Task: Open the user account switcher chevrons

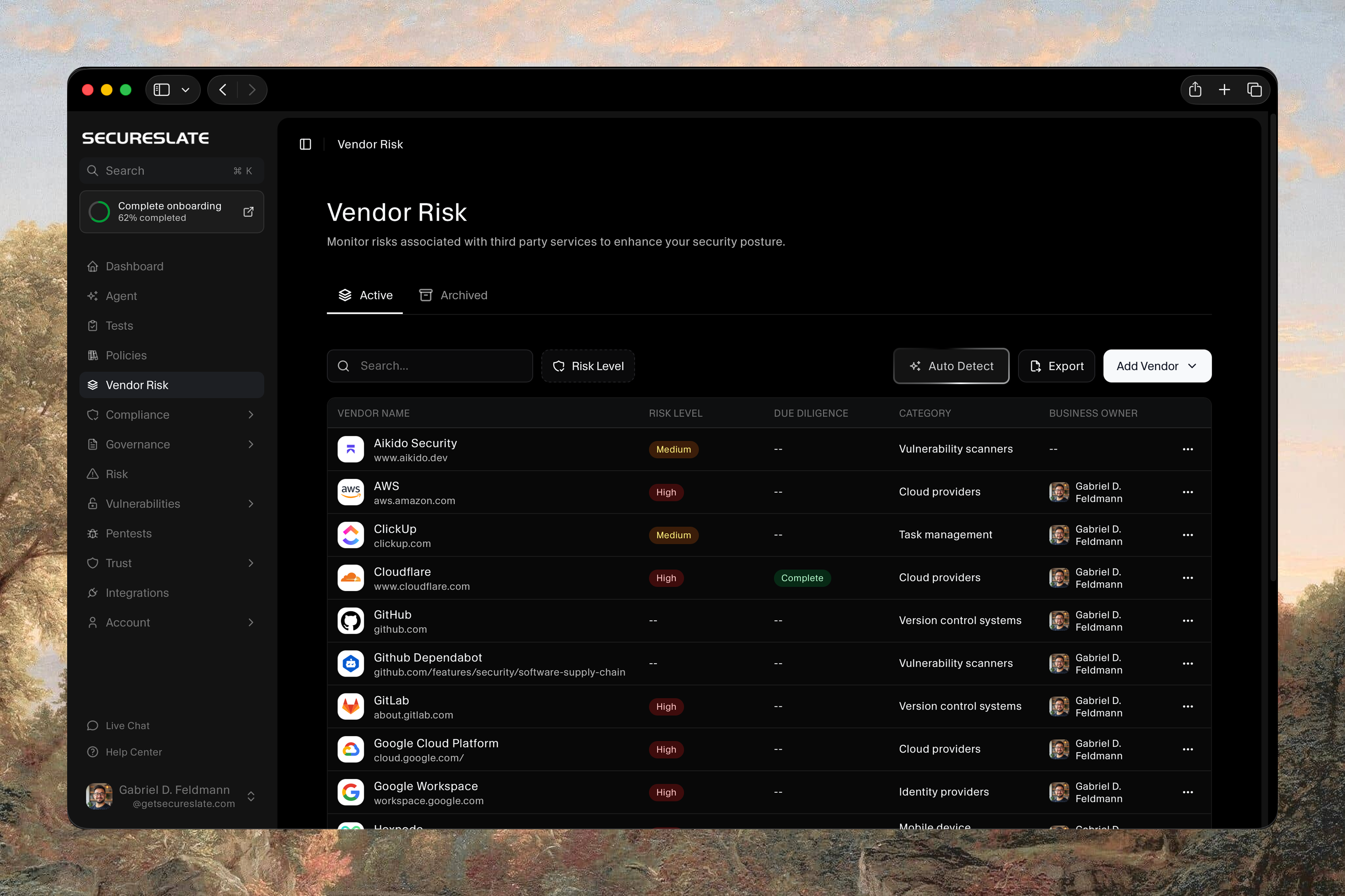Action: point(251,796)
